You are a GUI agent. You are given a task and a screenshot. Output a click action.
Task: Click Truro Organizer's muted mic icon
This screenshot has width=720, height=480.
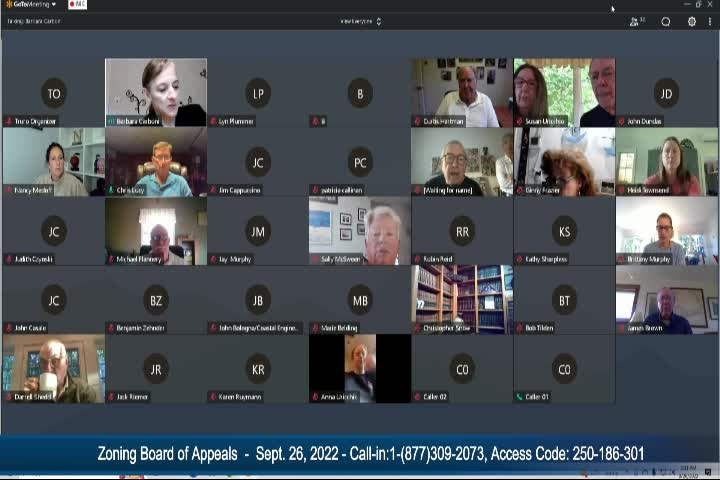pyautogui.click(x=8, y=121)
